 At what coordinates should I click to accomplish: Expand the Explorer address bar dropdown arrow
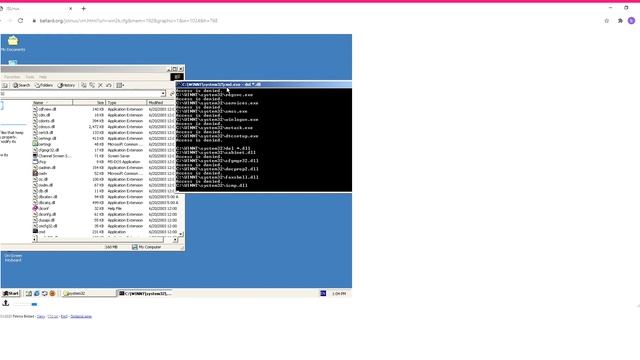(163, 94)
